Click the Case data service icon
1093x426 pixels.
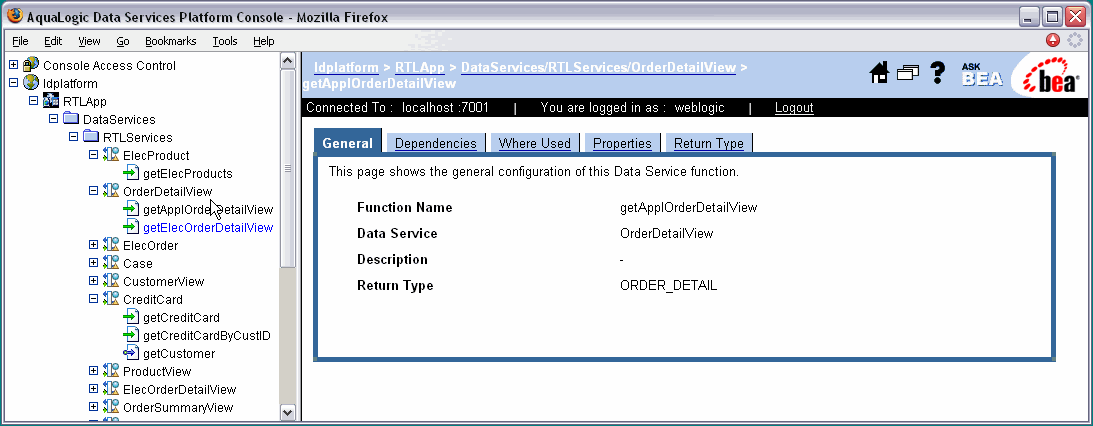tap(111, 263)
